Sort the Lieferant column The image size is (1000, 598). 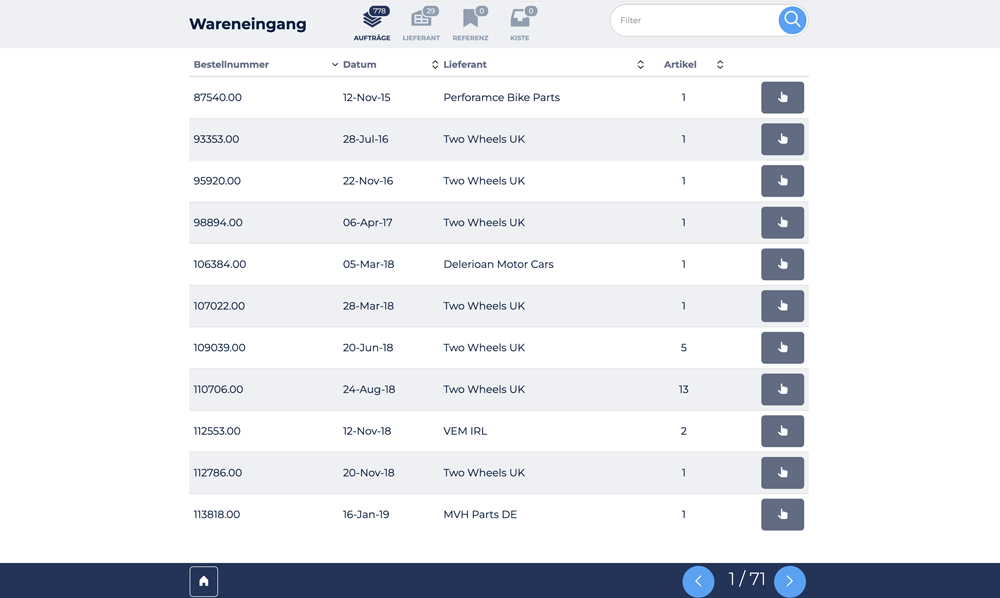(x=641, y=65)
